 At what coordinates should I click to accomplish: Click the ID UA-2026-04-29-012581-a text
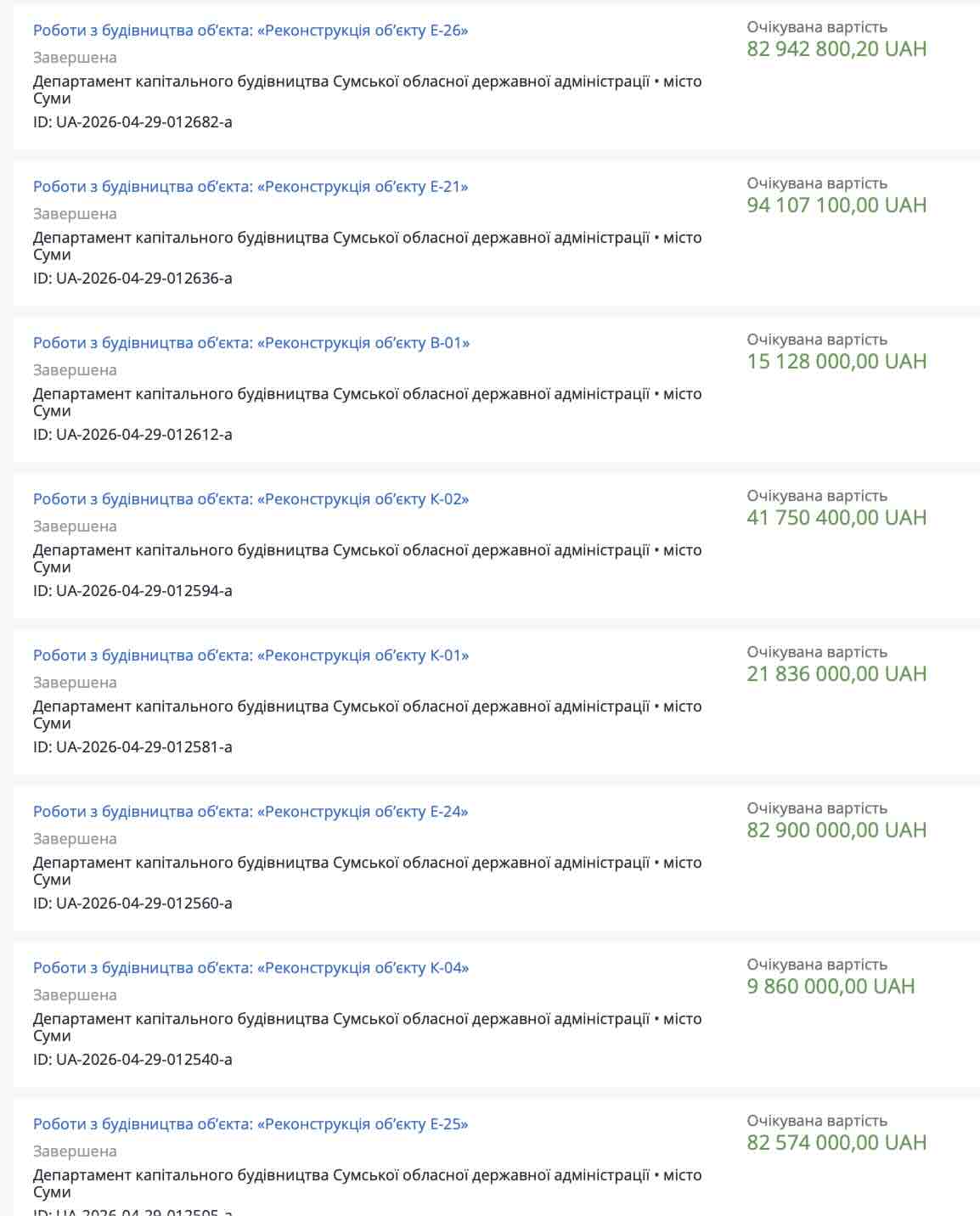pyautogui.click(x=132, y=747)
